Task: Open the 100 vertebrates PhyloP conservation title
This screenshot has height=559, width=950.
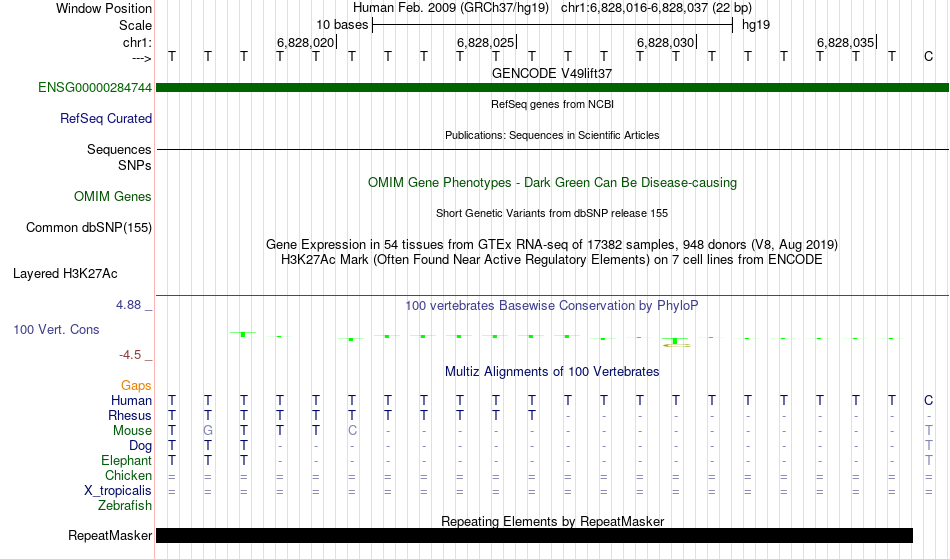Action: pos(552,306)
